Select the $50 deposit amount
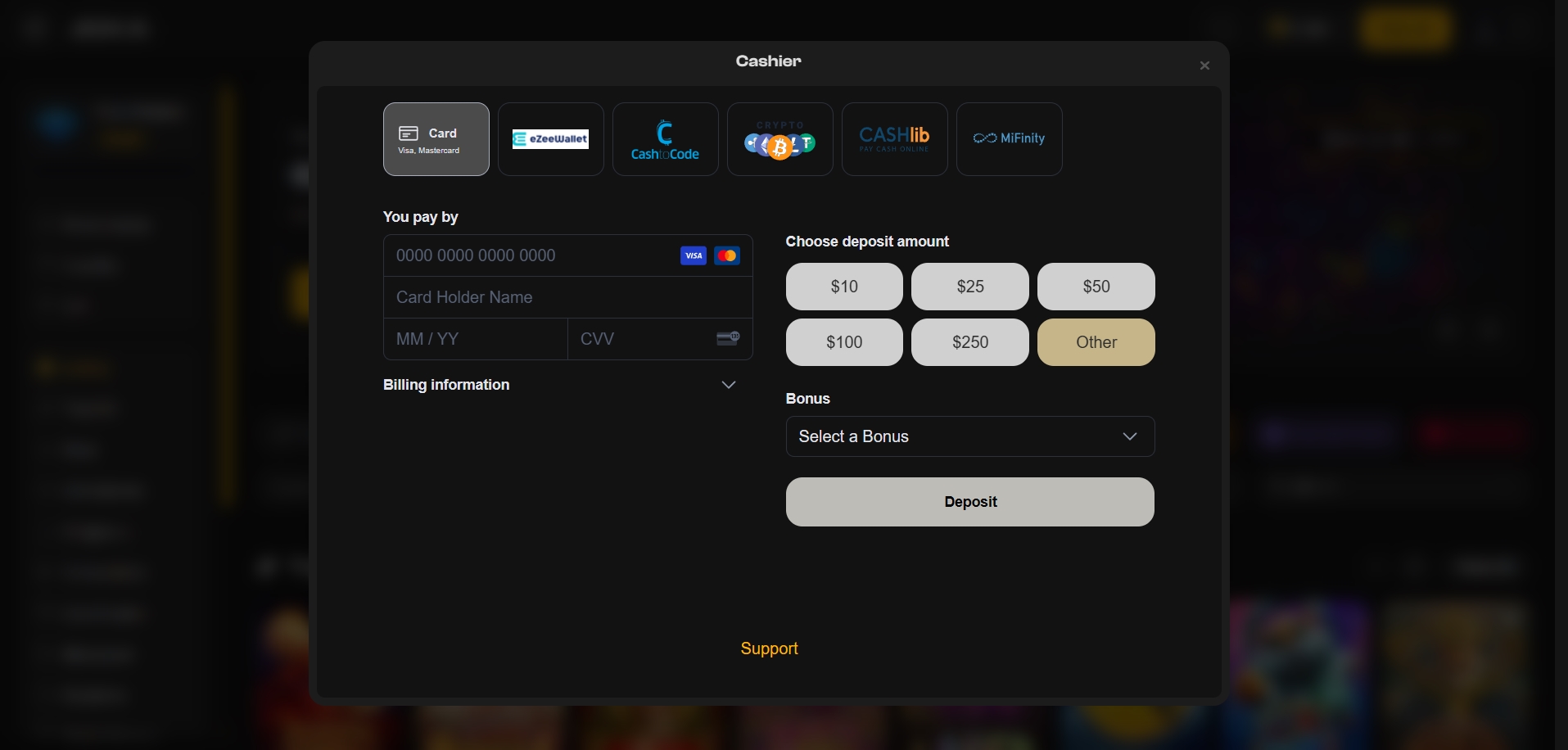1568x750 pixels. click(x=1096, y=287)
